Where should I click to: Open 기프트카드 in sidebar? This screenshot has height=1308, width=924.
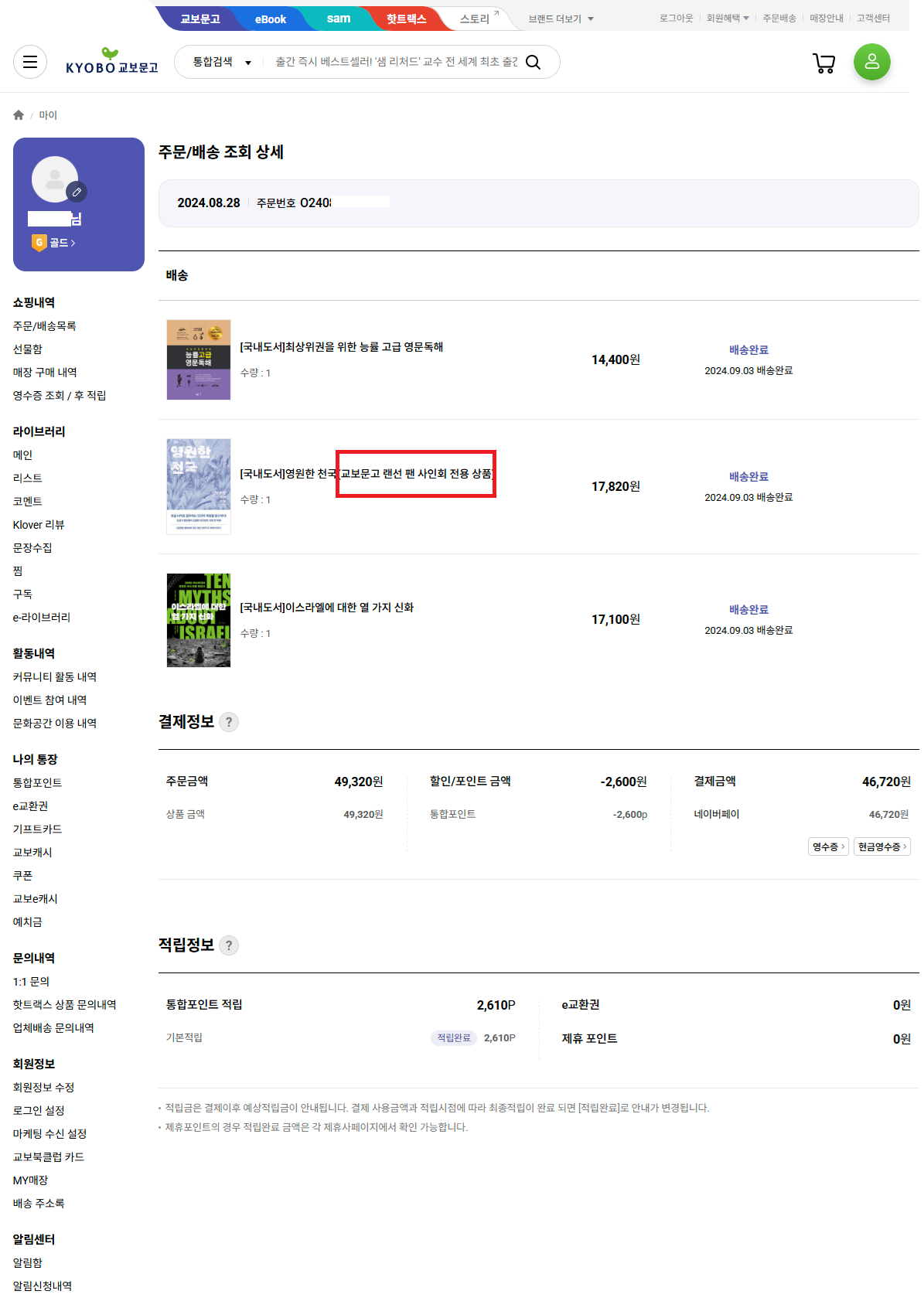point(37,829)
